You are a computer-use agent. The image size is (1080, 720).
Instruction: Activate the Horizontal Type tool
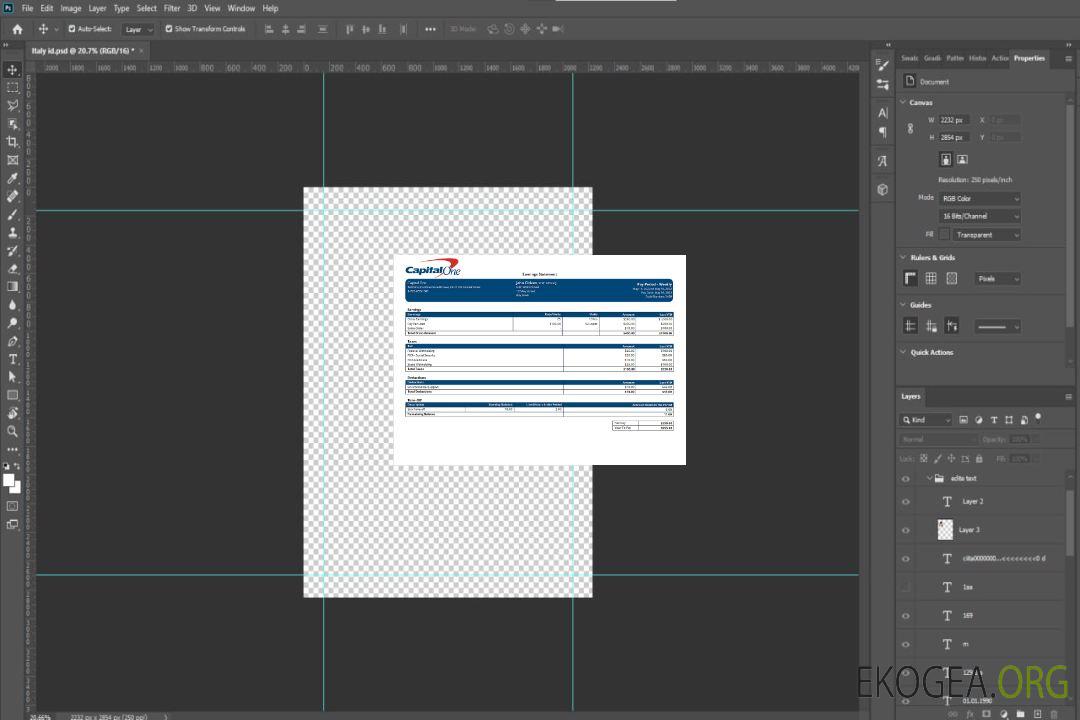click(13, 358)
